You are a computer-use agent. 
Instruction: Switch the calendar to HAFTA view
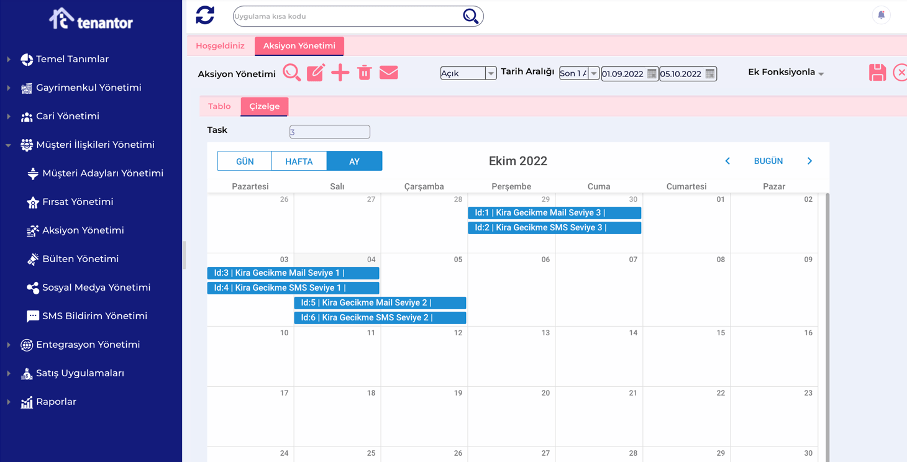click(299, 161)
